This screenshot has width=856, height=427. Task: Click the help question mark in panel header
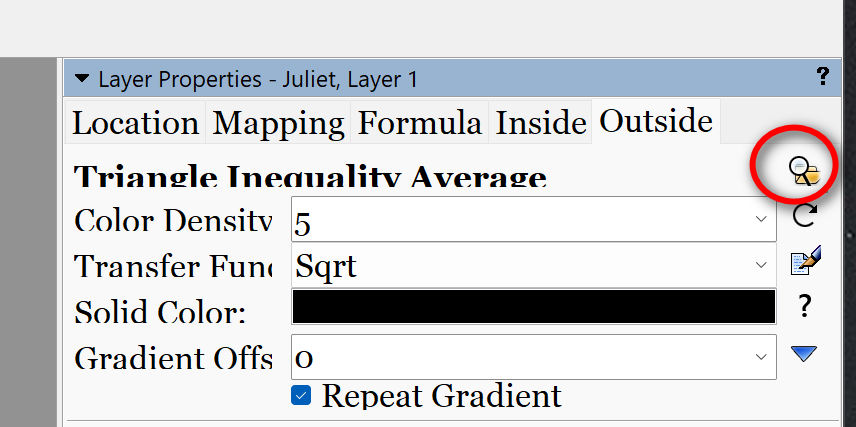pos(823,76)
